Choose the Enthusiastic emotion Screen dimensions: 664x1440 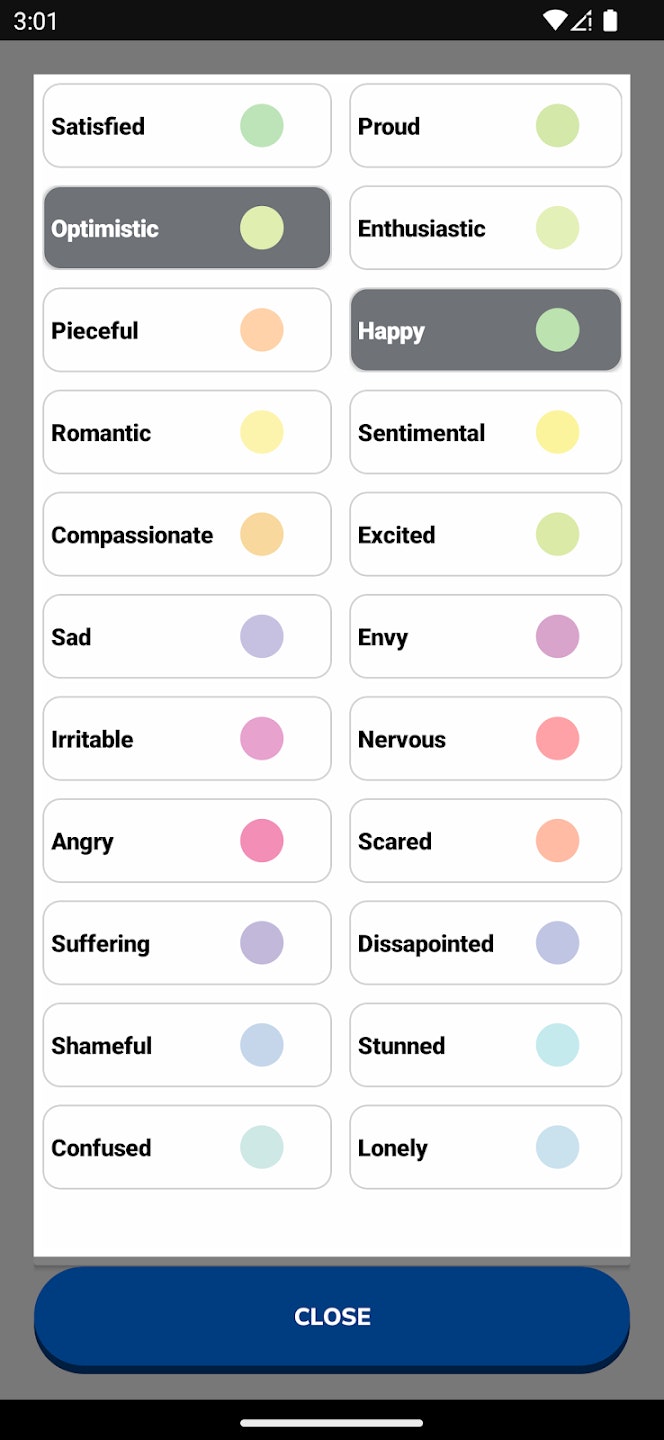[x=486, y=228]
